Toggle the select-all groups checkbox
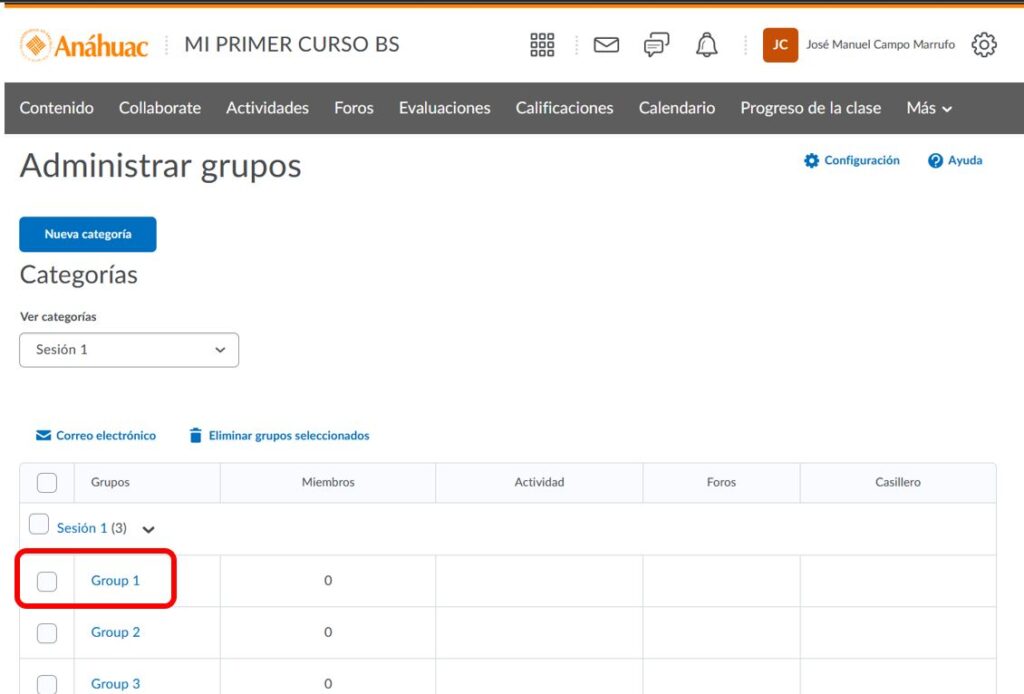1024x694 pixels. 47,483
